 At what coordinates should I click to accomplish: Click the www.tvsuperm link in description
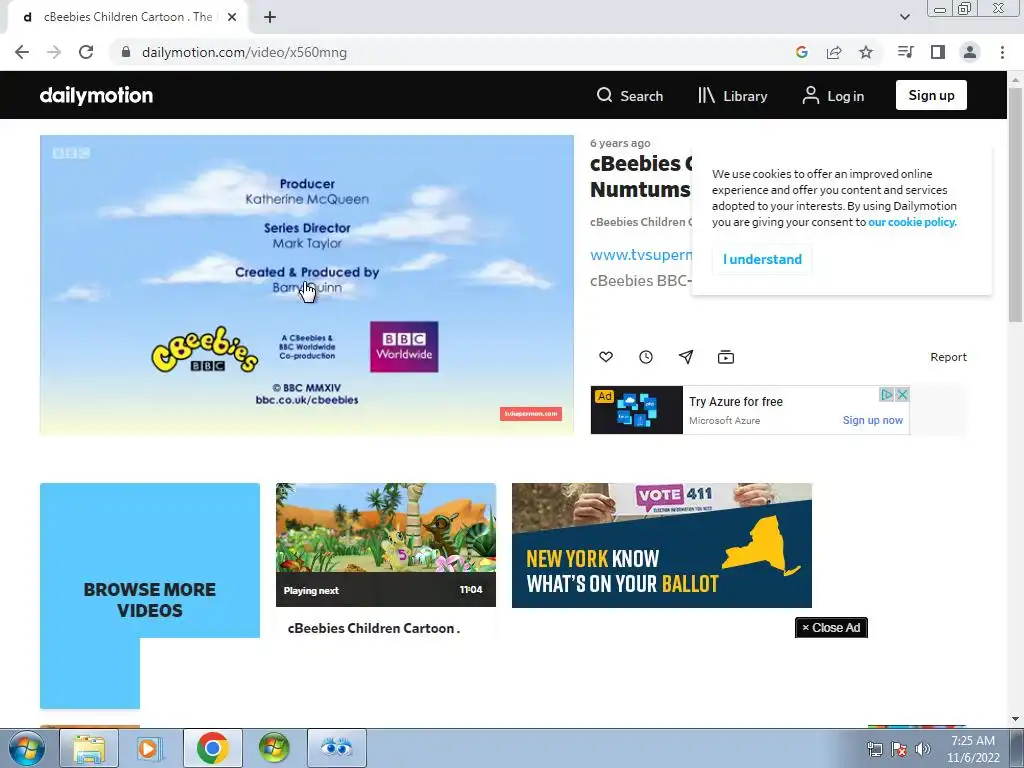[641, 255]
